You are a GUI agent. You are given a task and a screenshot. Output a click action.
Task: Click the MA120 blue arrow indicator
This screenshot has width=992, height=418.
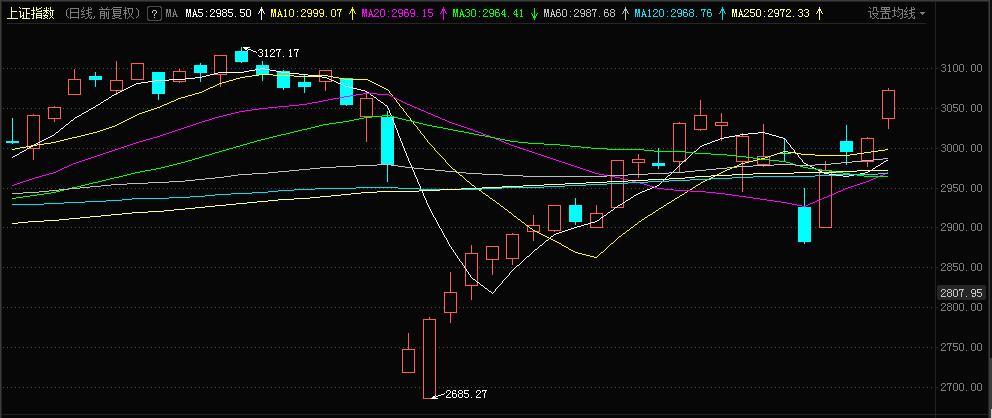coord(722,13)
